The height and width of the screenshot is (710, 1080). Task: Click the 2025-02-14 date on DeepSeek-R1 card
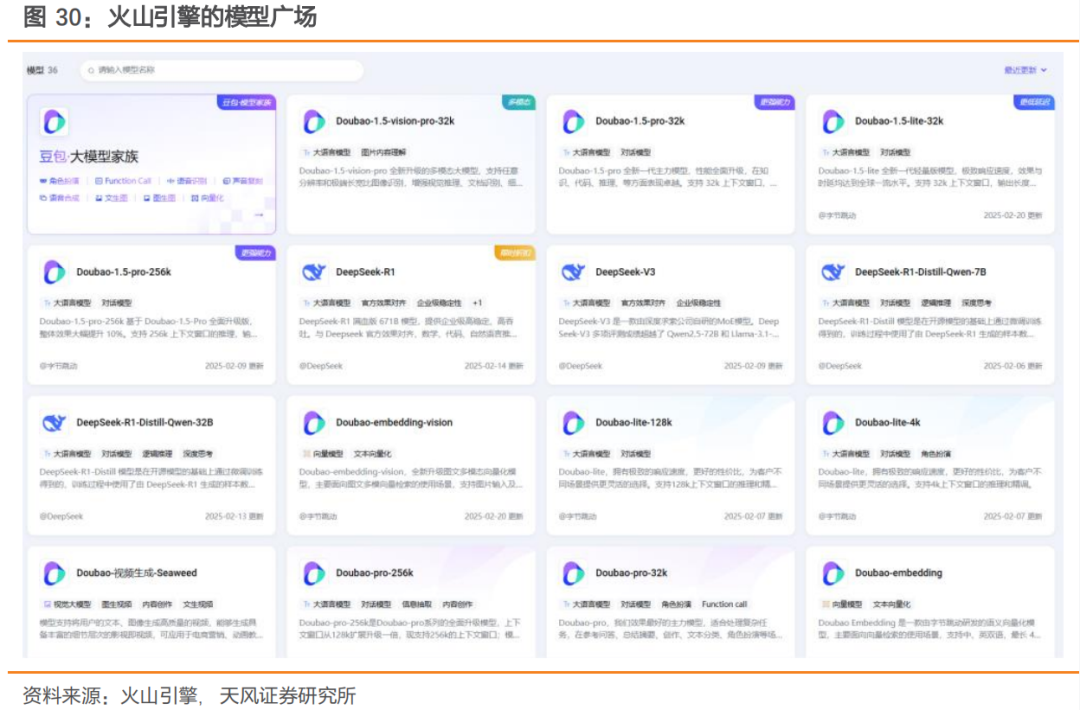click(494, 366)
